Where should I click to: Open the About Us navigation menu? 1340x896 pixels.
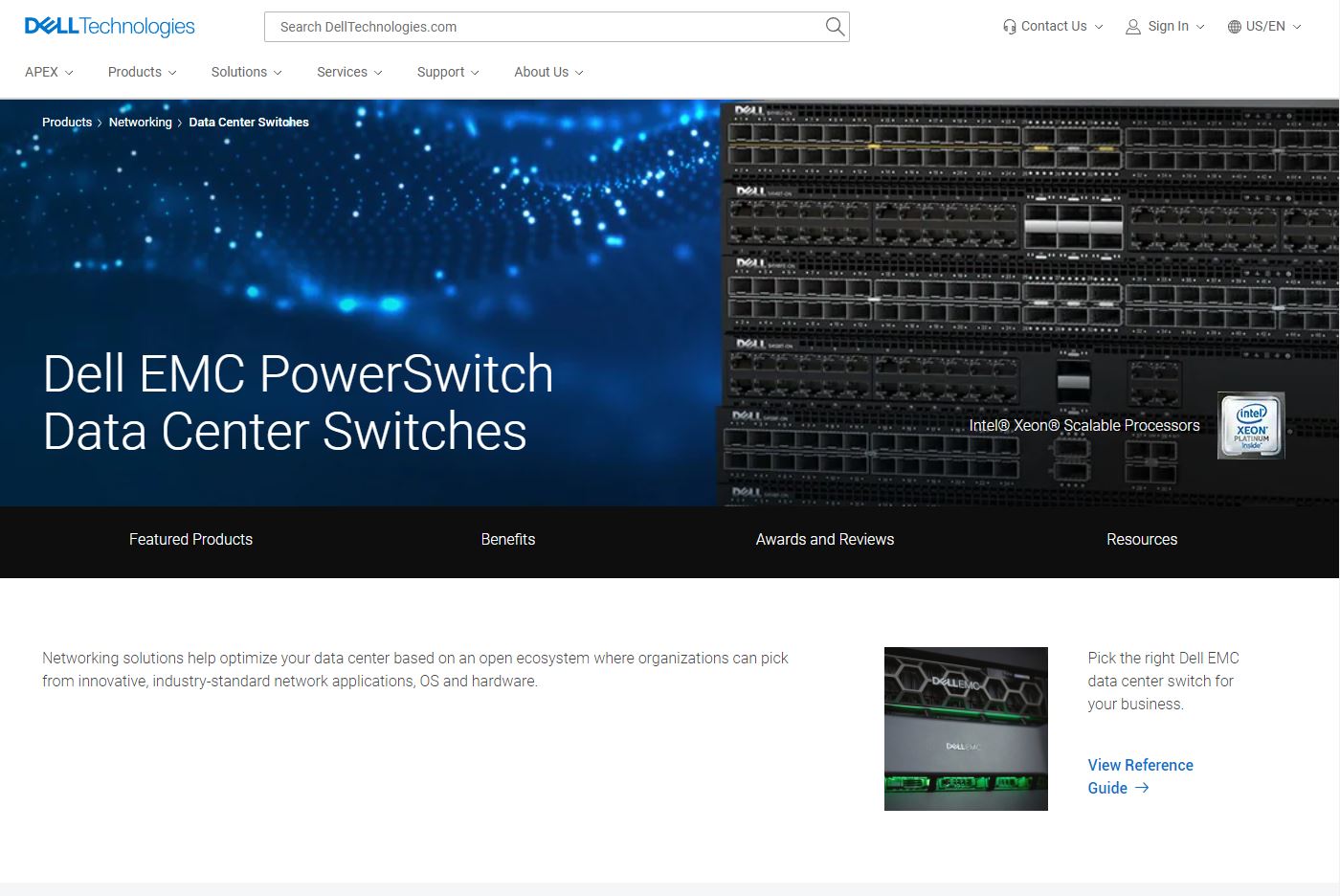tap(548, 72)
